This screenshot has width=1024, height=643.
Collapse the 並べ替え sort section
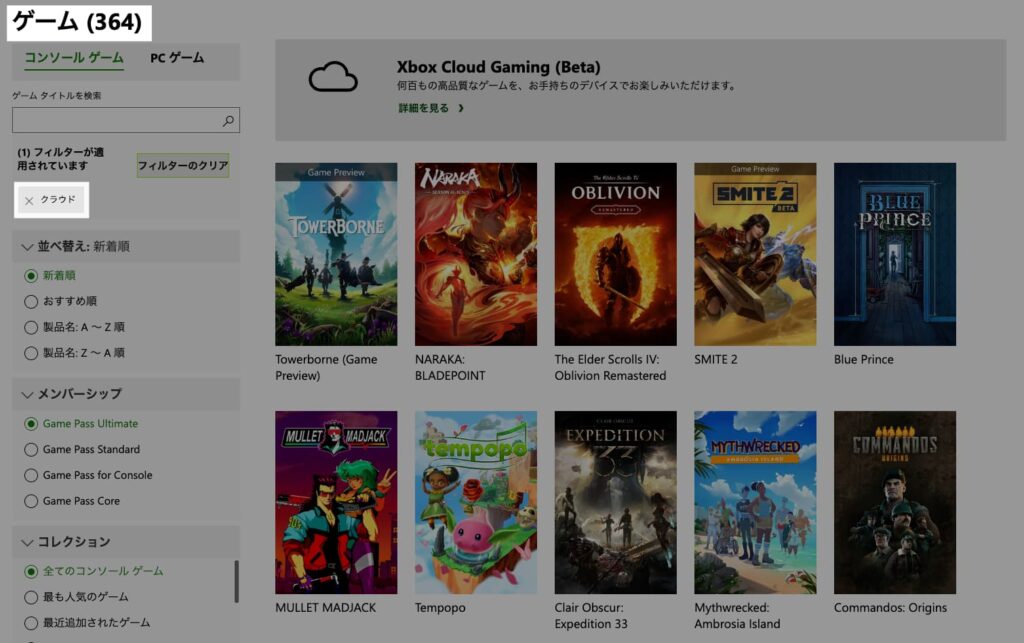126,247
